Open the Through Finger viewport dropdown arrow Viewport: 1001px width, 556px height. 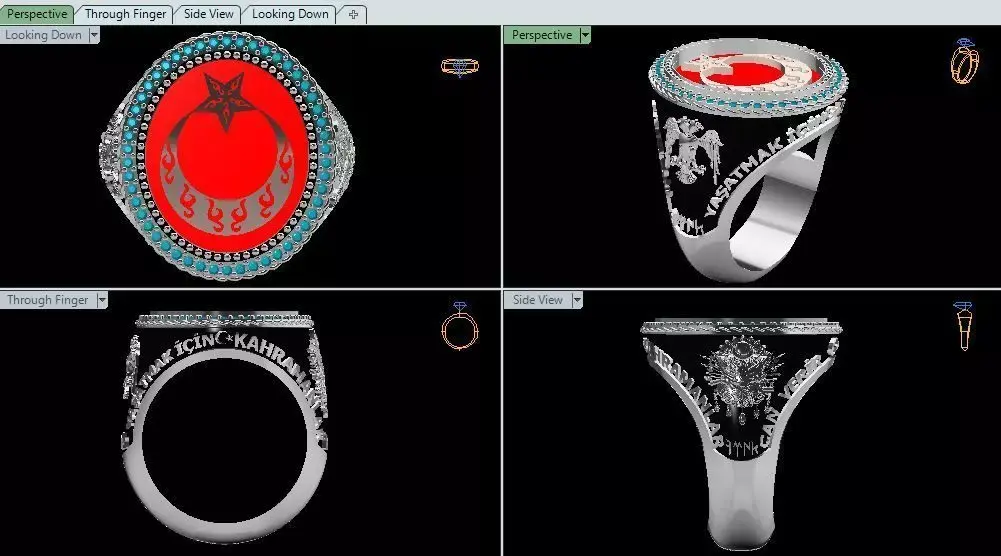point(102,300)
